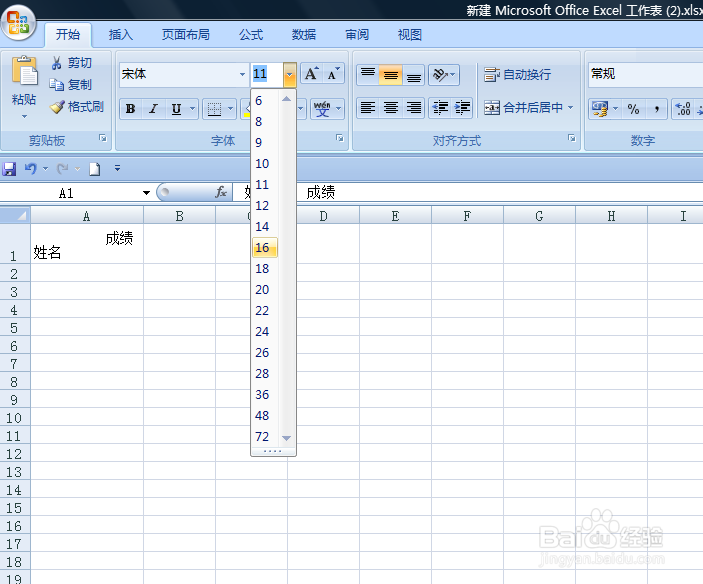Click the select all corner button
Screen dimensions: 703x584
pyautogui.click(x=15, y=216)
